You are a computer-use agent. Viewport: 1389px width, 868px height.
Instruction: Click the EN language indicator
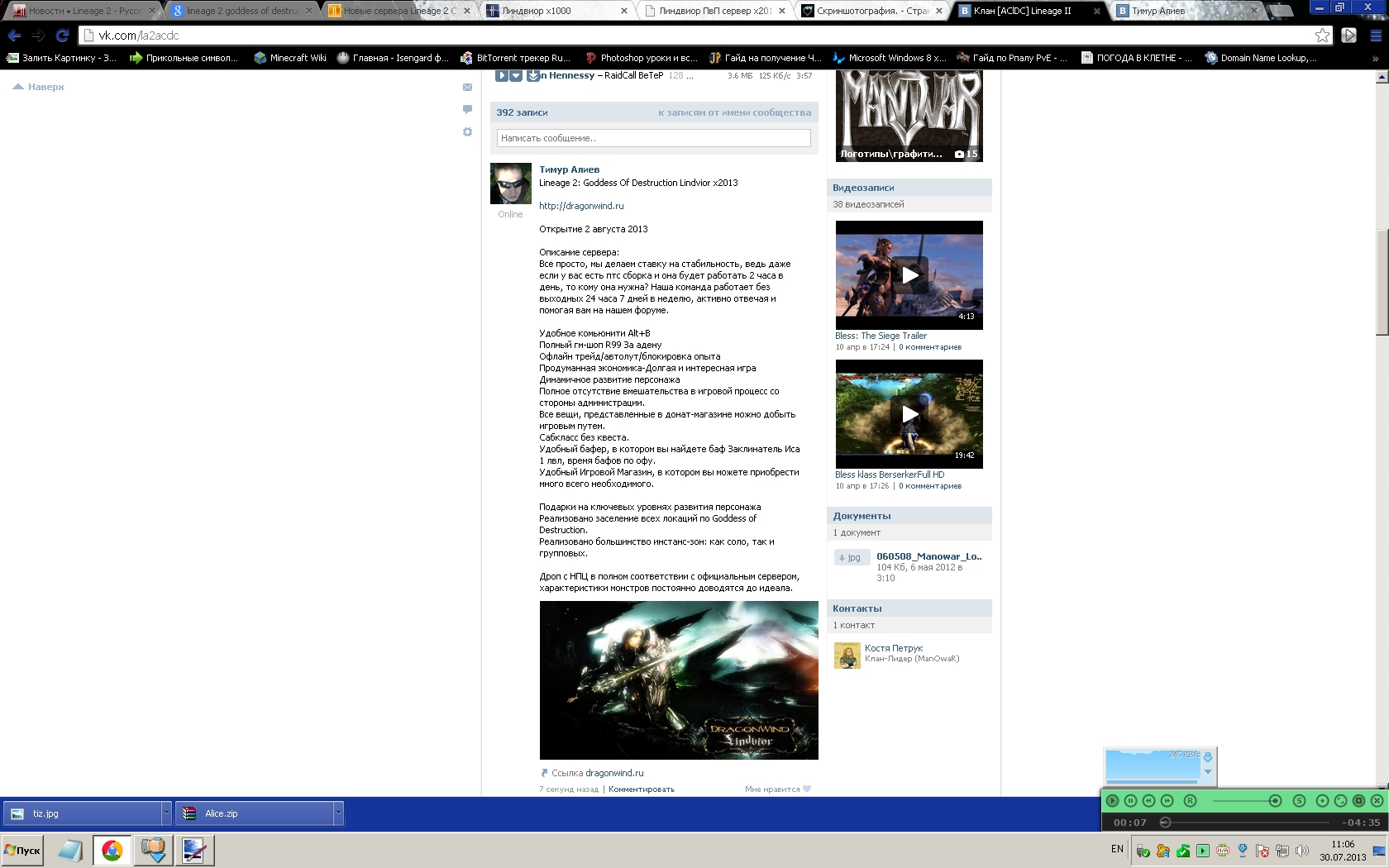pyautogui.click(x=1117, y=849)
